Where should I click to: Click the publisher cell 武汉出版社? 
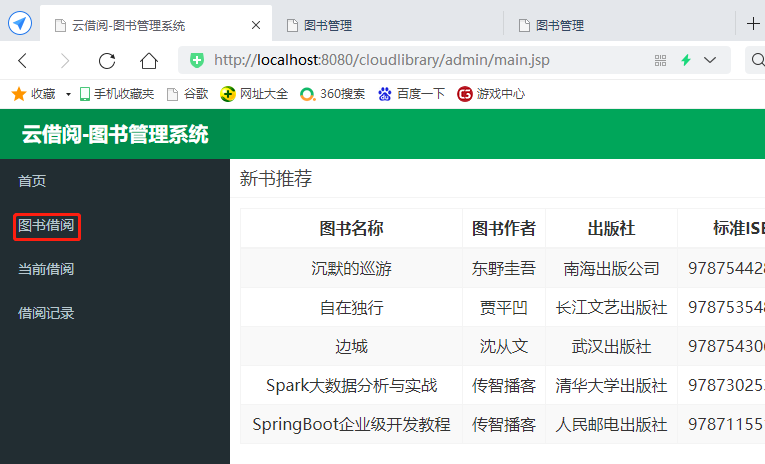[611, 346]
